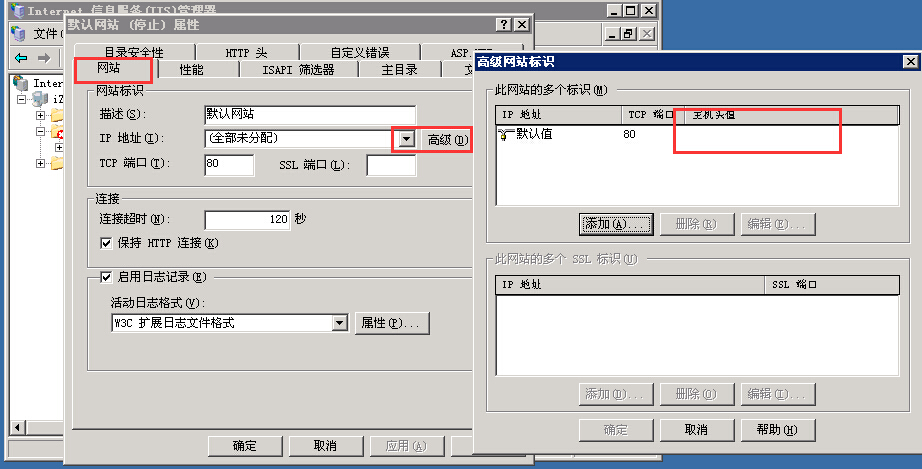922x469 pixels.
Task: Click the IIS computer node icon in the tree
Action: pyautogui.click(x=40, y=99)
